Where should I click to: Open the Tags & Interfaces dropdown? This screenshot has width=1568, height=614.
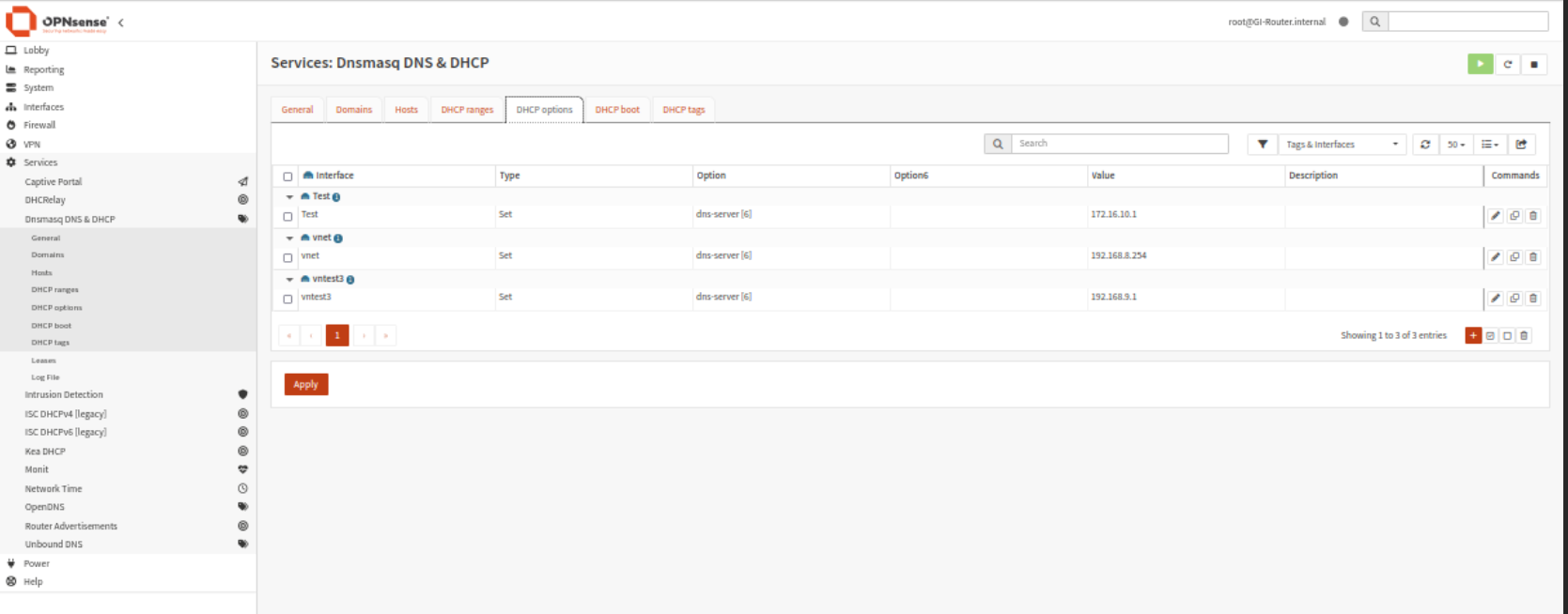click(x=1342, y=145)
